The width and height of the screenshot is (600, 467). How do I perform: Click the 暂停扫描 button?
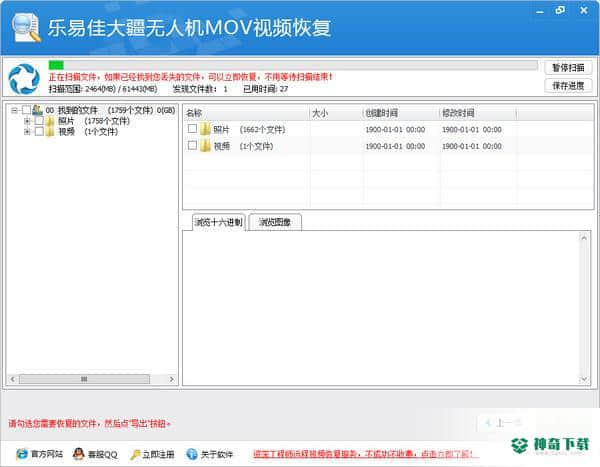coord(568,68)
